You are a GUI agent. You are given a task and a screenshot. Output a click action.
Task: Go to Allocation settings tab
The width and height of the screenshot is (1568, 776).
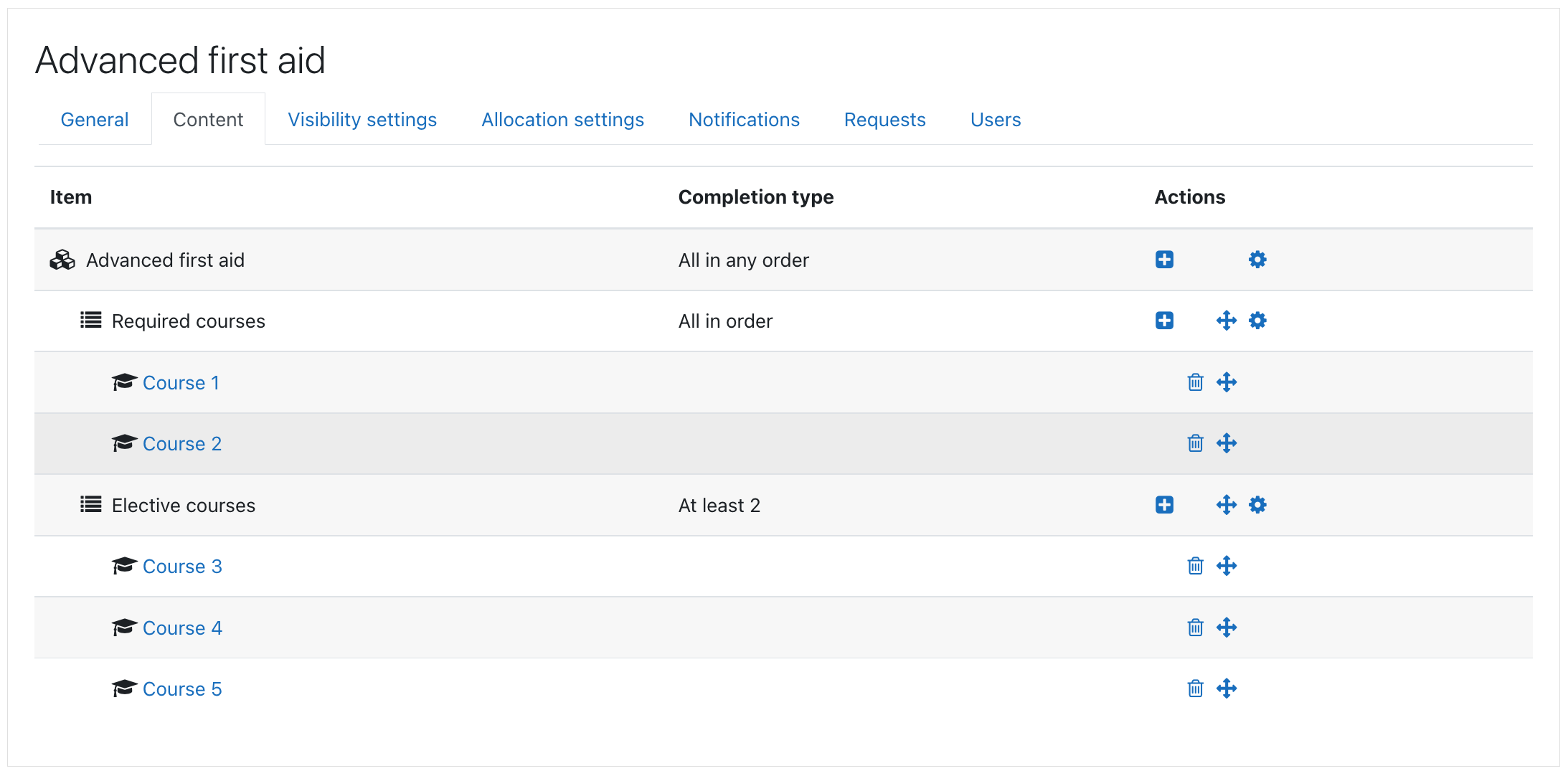[x=562, y=120]
